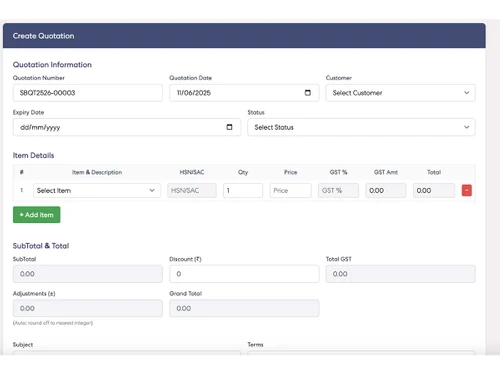The width and height of the screenshot is (500, 375).
Task: Click the row 1 Total field
Action: [x=434, y=190]
